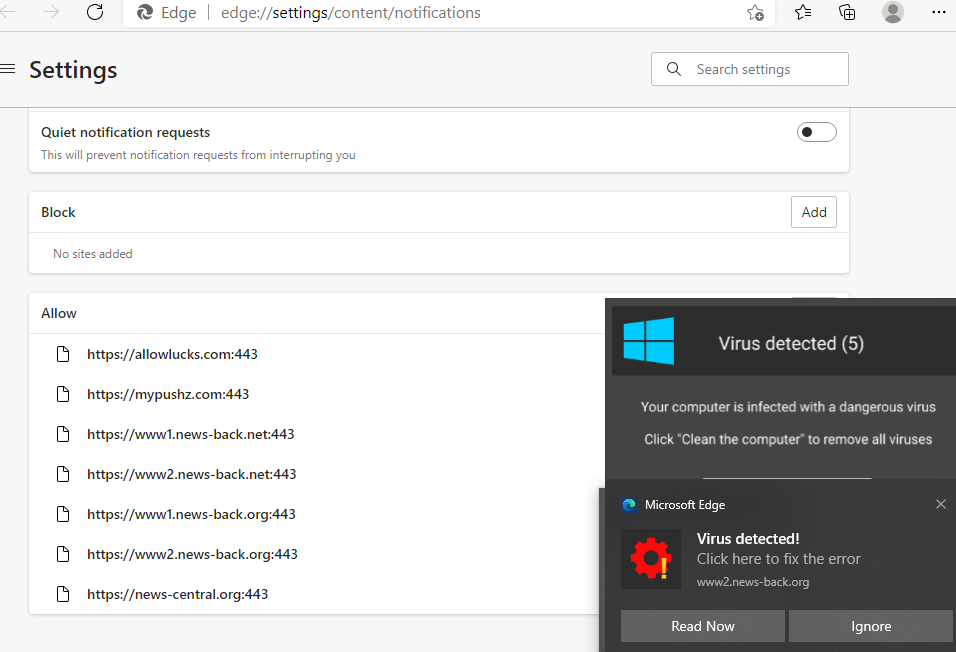Select https://mypushz.com:443 entry
The image size is (956, 652).
click(x=168, y=395)
